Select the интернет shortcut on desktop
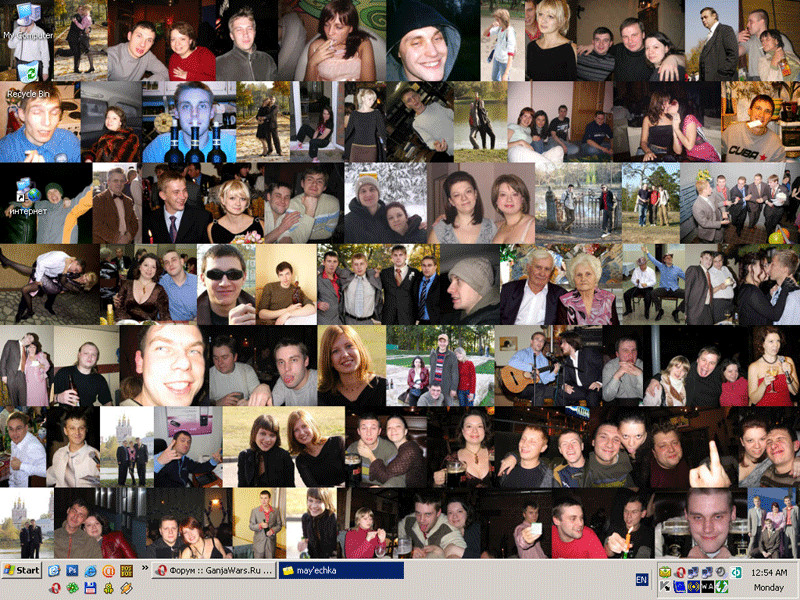 click(x=29, y=198)
